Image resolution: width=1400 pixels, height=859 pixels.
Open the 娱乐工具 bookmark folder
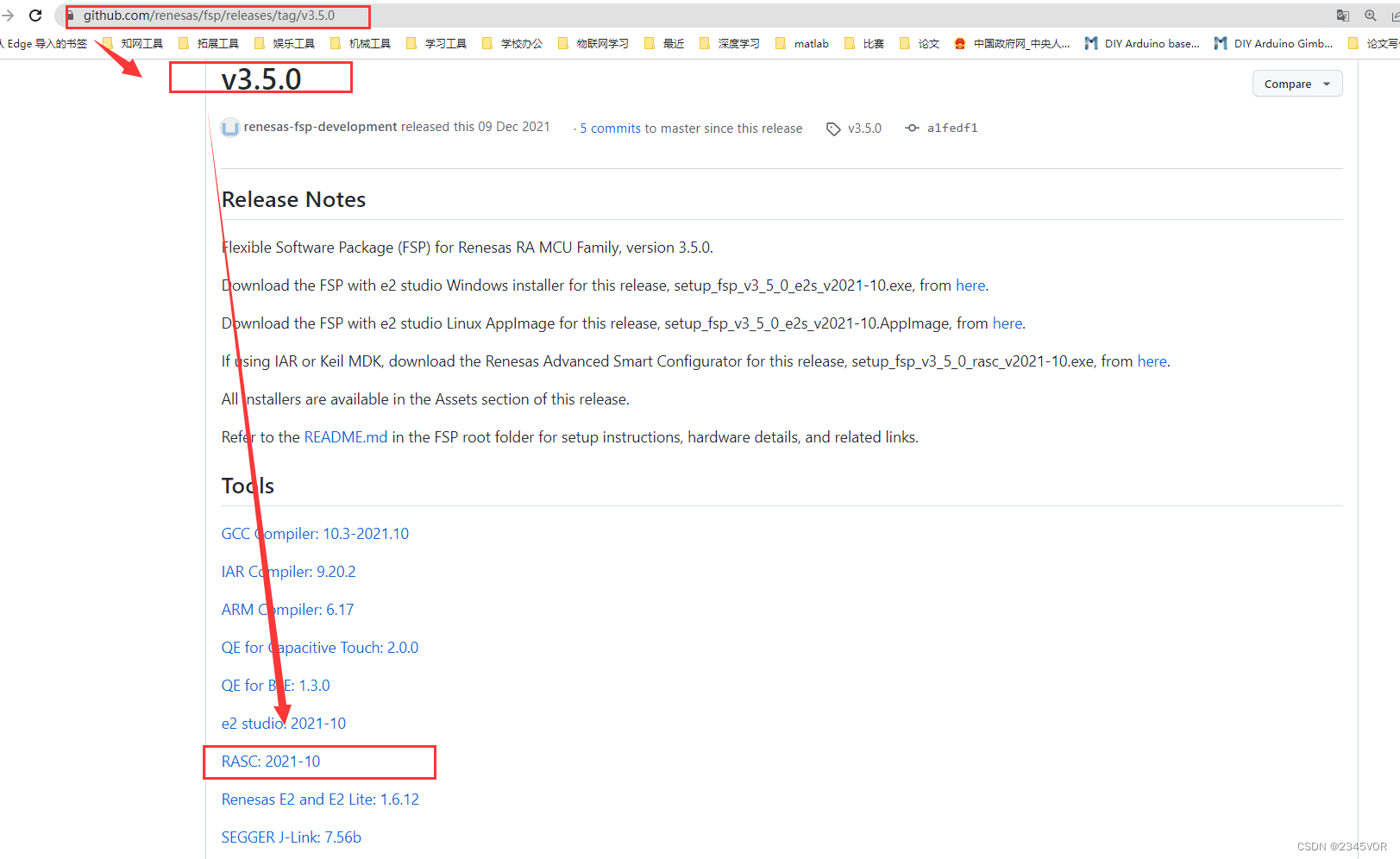pyautogui.click(x=285, y=44)
